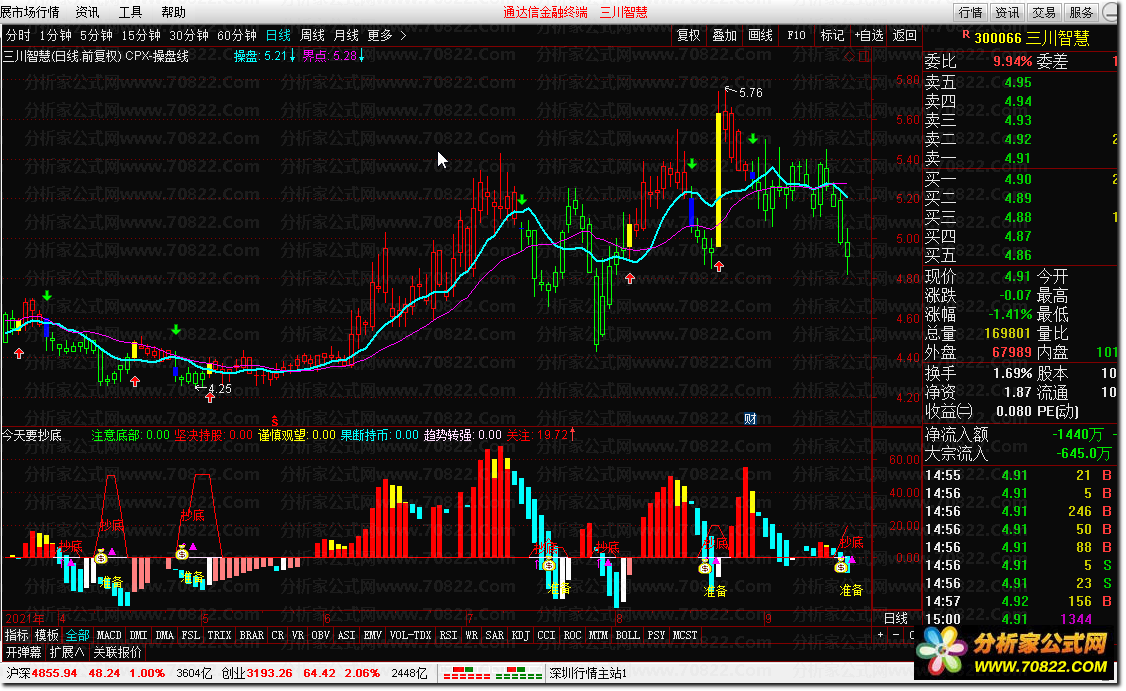Switch to the DMA indicator
Screen dimensions: 1126x691
click(165, 635)
